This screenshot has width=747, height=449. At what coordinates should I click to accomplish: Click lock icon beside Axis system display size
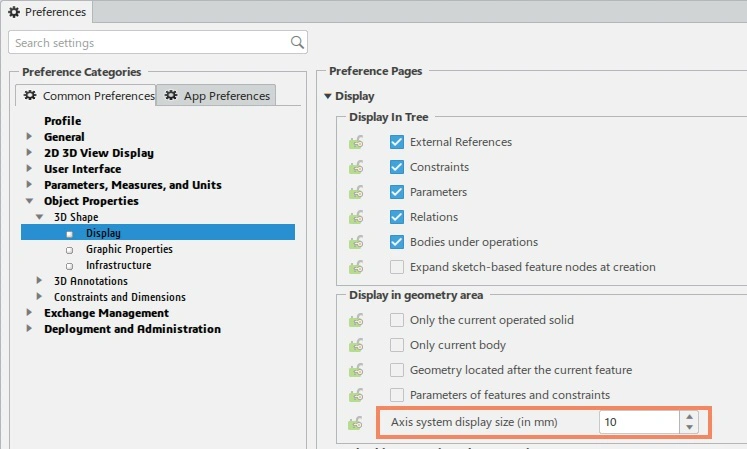355,422
